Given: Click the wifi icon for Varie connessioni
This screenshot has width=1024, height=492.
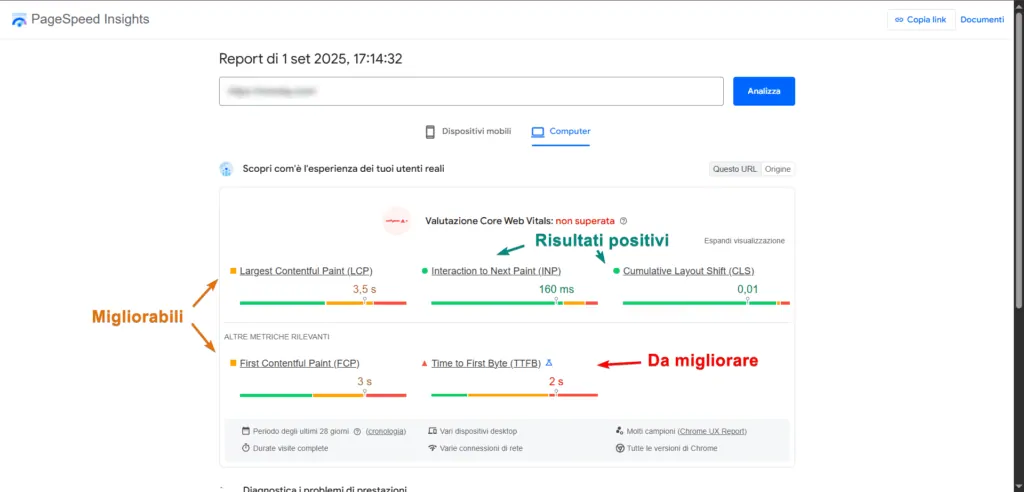Looking at the screenshot, I should click(432, 448).
